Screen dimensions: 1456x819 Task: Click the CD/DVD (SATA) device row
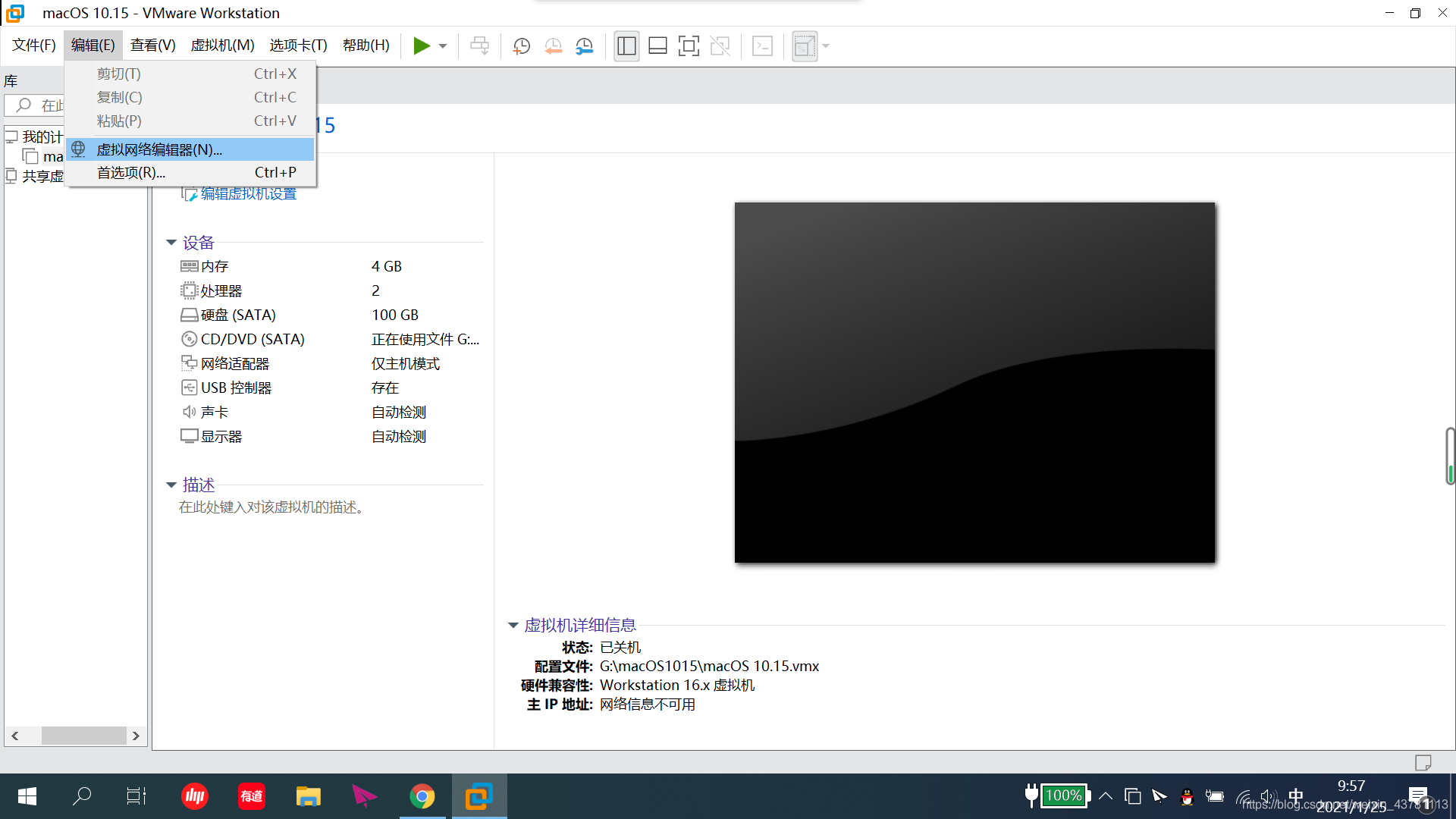pyautogui.click(x=331, y=339)
